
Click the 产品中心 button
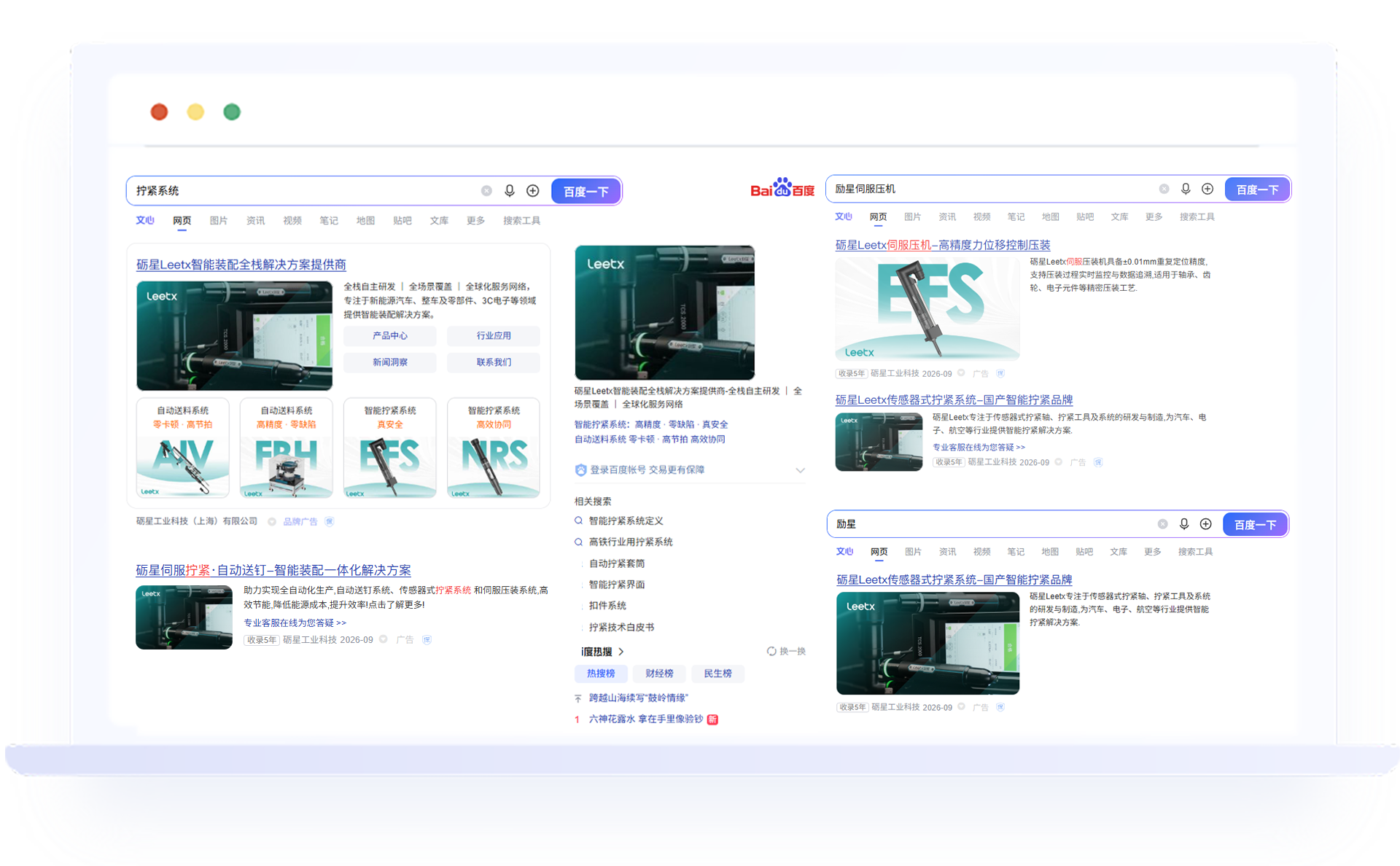click(390, 336)
